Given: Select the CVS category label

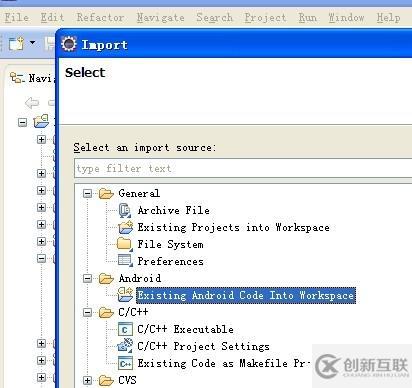Looking at the screenshot, I should [127, 380].
